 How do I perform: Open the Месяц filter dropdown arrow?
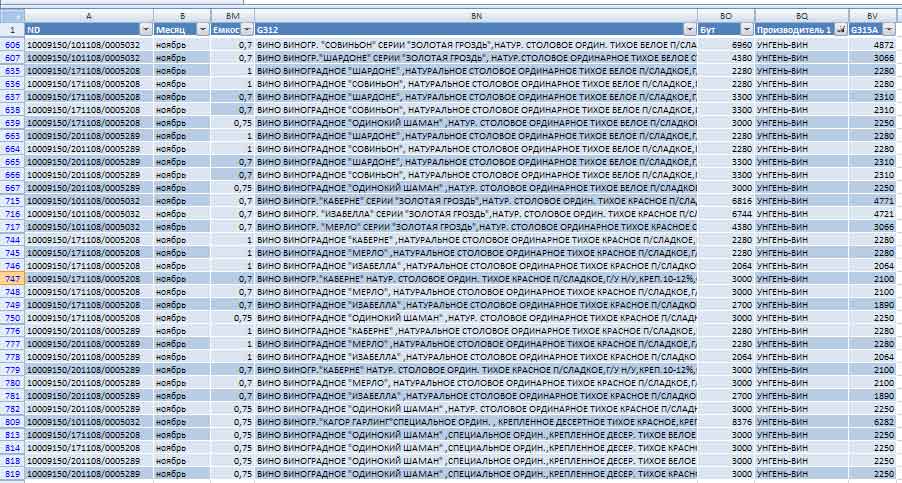203,32
